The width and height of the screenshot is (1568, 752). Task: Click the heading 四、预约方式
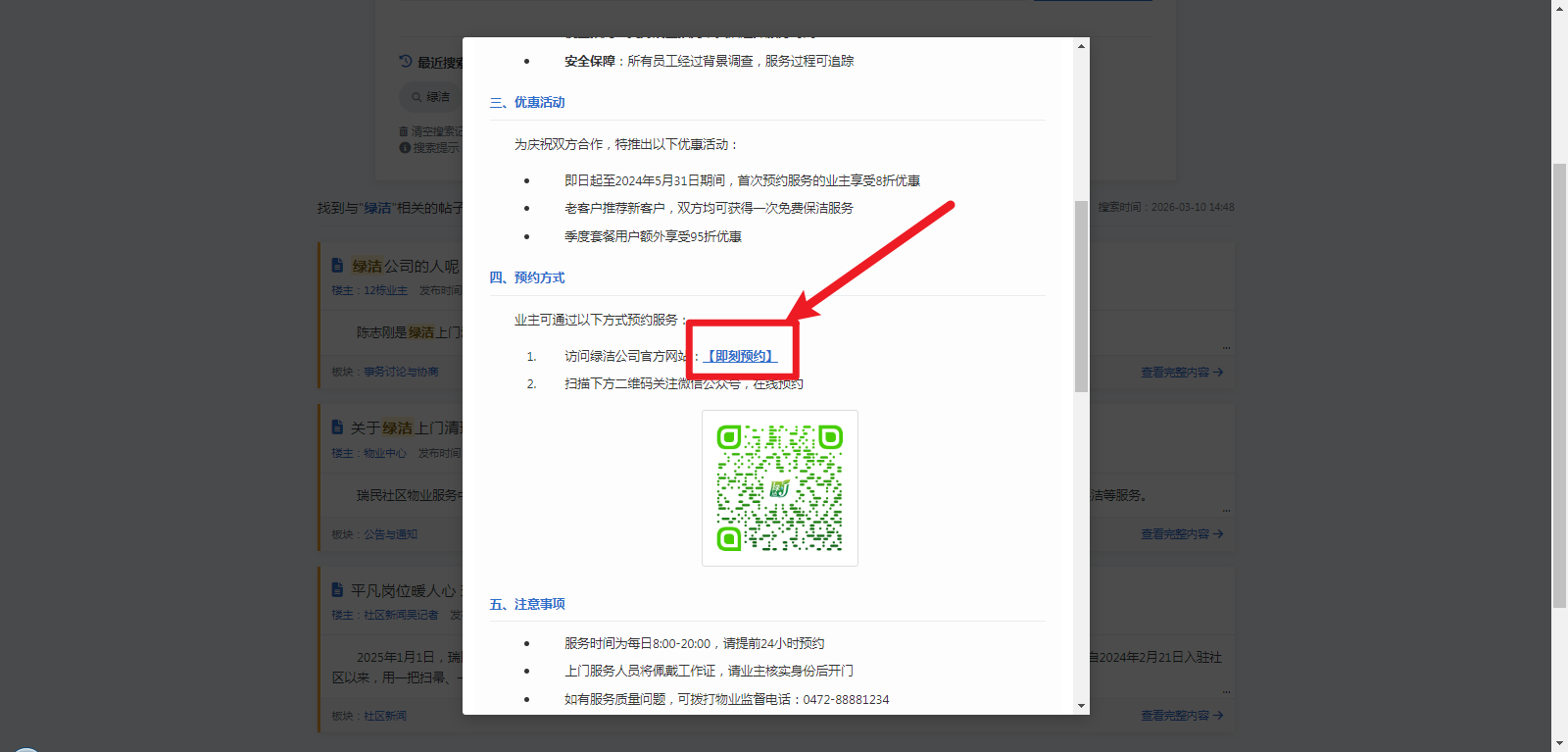click(527, 277)
